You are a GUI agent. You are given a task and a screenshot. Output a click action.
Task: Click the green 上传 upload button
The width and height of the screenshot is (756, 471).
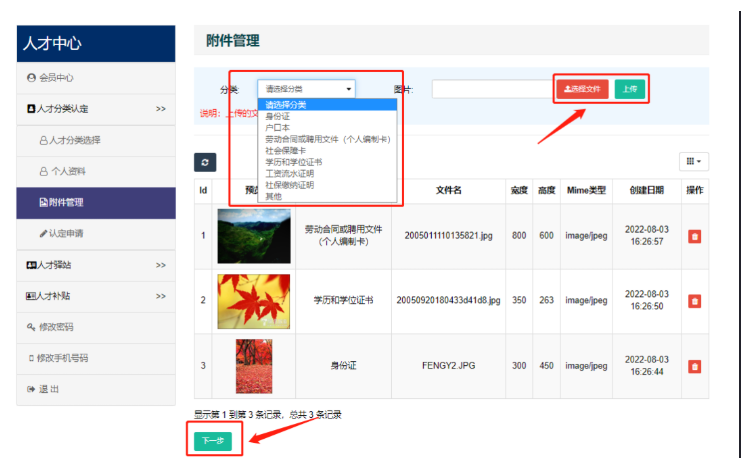coord(630,89)
